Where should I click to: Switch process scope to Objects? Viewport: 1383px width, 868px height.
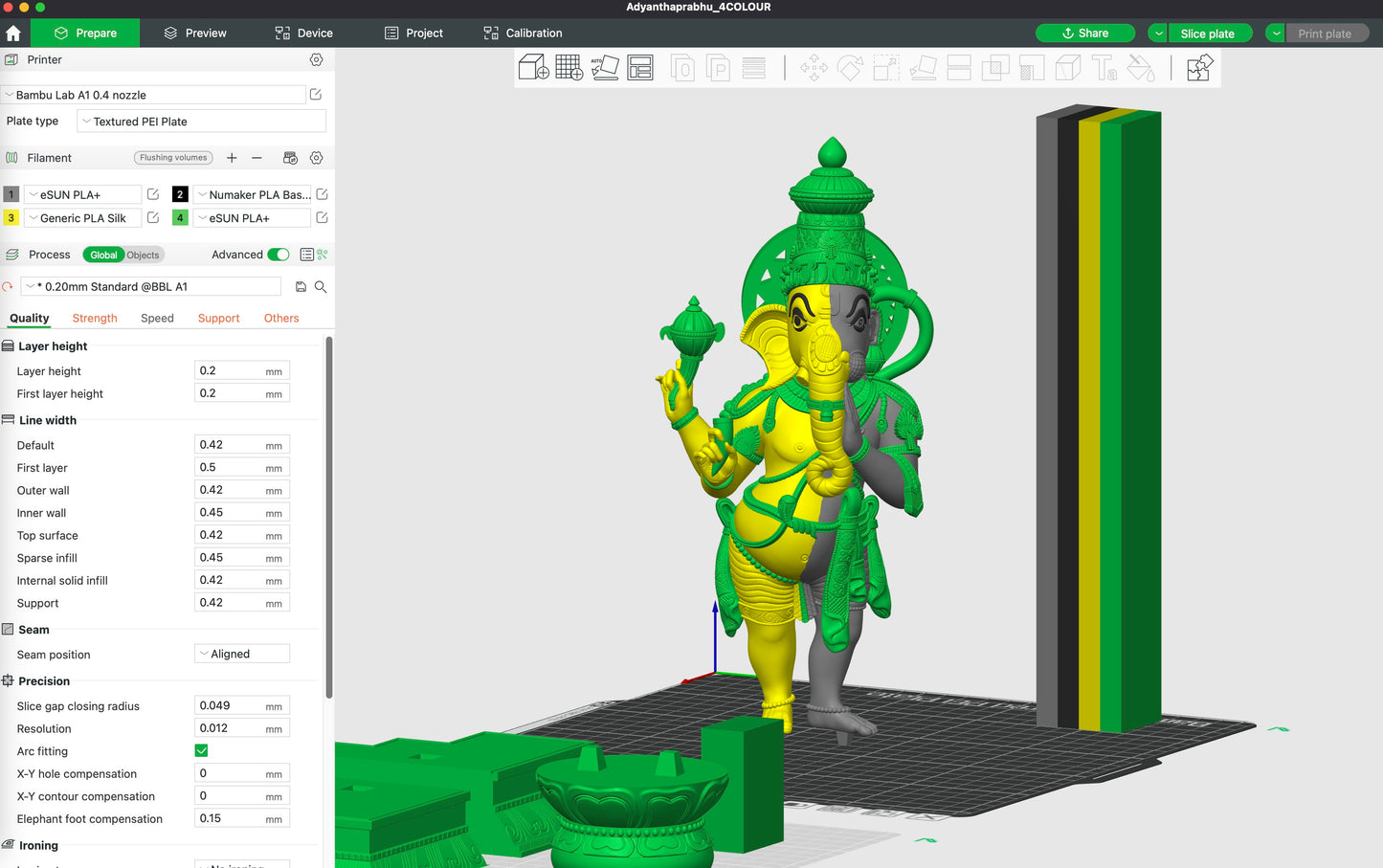pyautogui.click(x=143, y=256)
